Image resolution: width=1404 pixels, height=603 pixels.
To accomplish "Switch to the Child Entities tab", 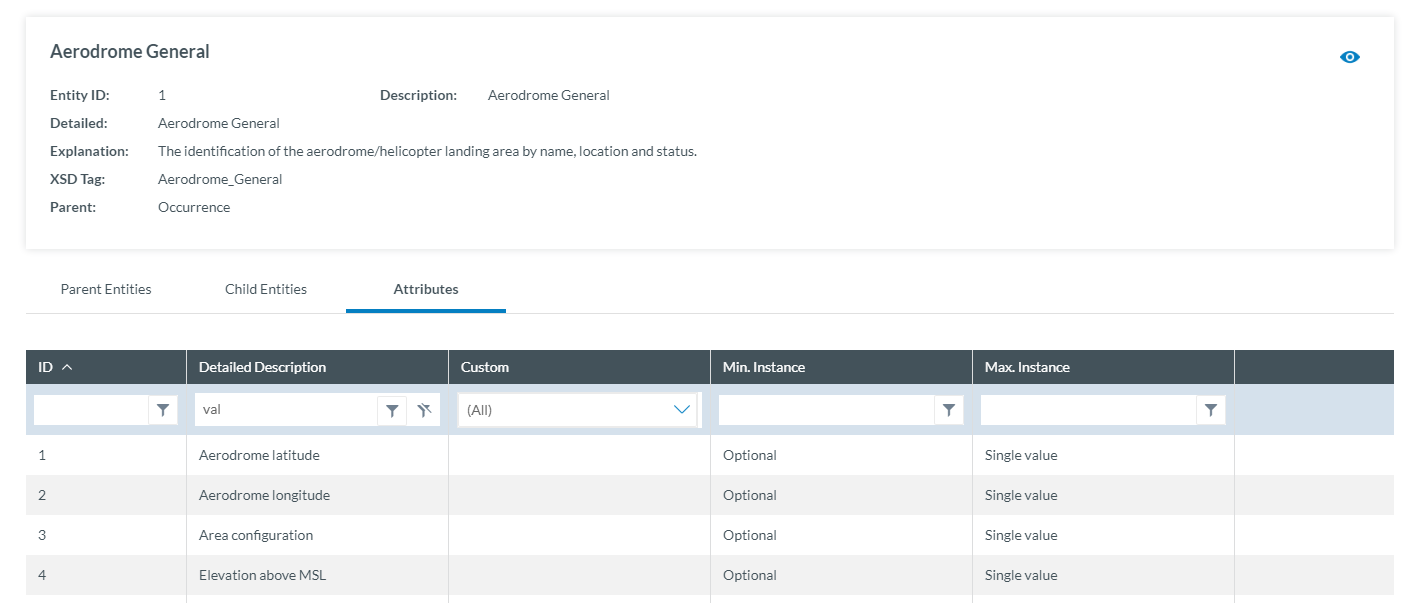I will (x=266, y=289).
